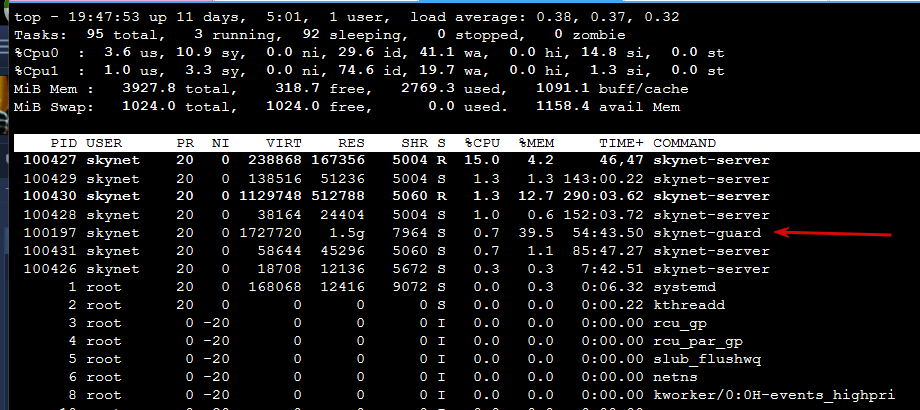Image resolution: width=920 pixels, height=410 pixels.
Task: Click the 1091.1 buff/cache value
Action: [563, 89]
